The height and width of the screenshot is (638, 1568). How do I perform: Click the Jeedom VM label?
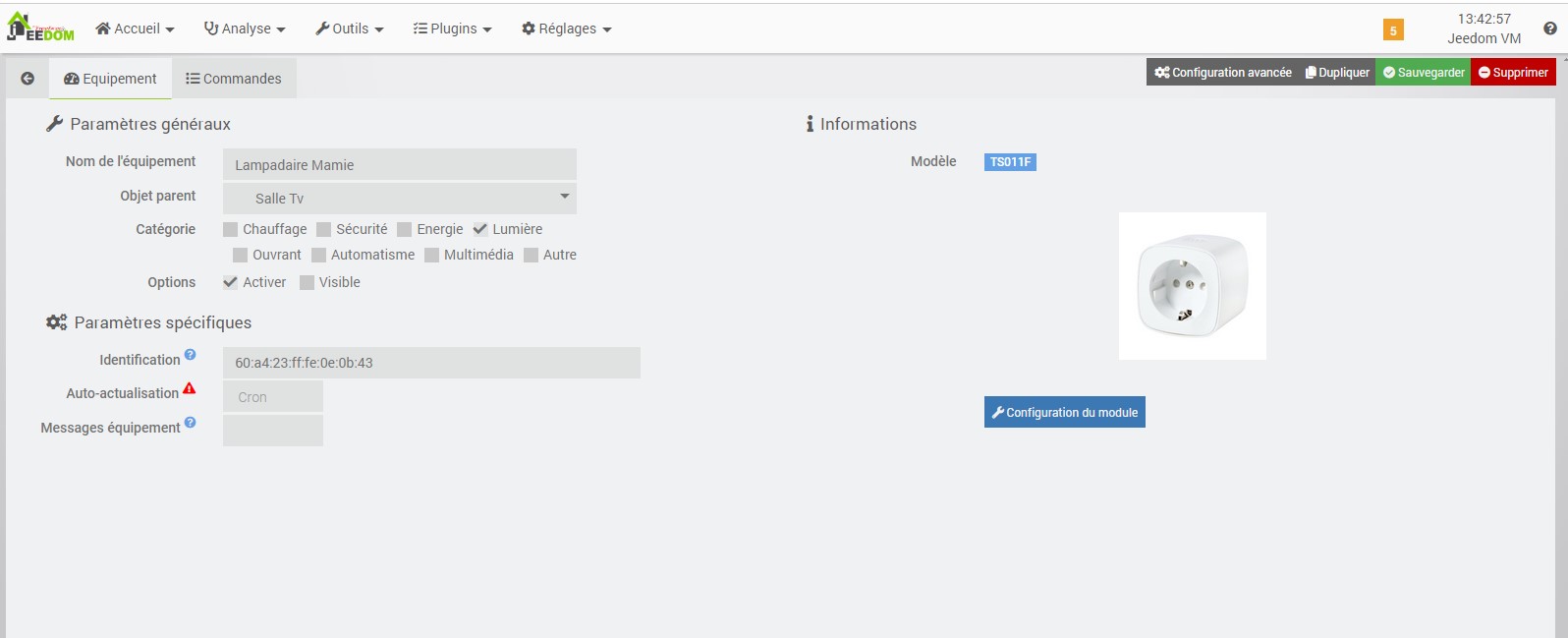pos(1484,38)
